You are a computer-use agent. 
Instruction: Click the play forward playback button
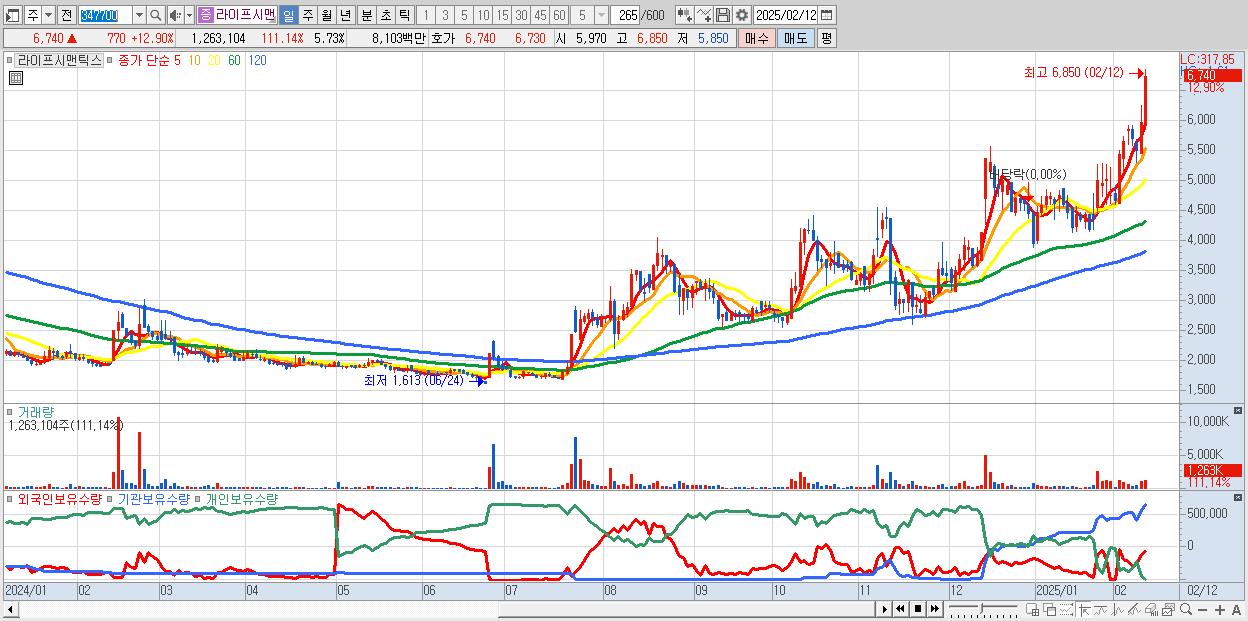pos(885,609)
